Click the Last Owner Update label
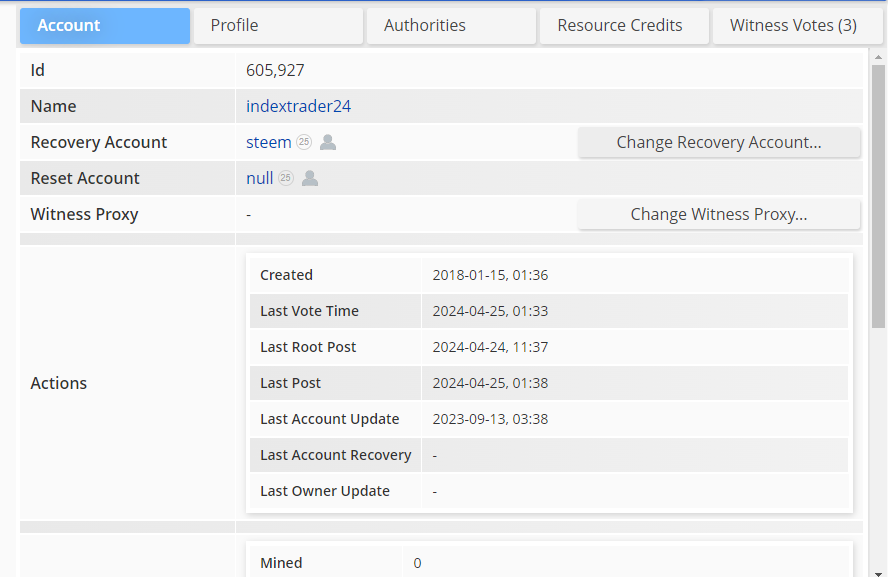Screen dimensions: 888x577 pyautogui.click(x=325, y=491)
